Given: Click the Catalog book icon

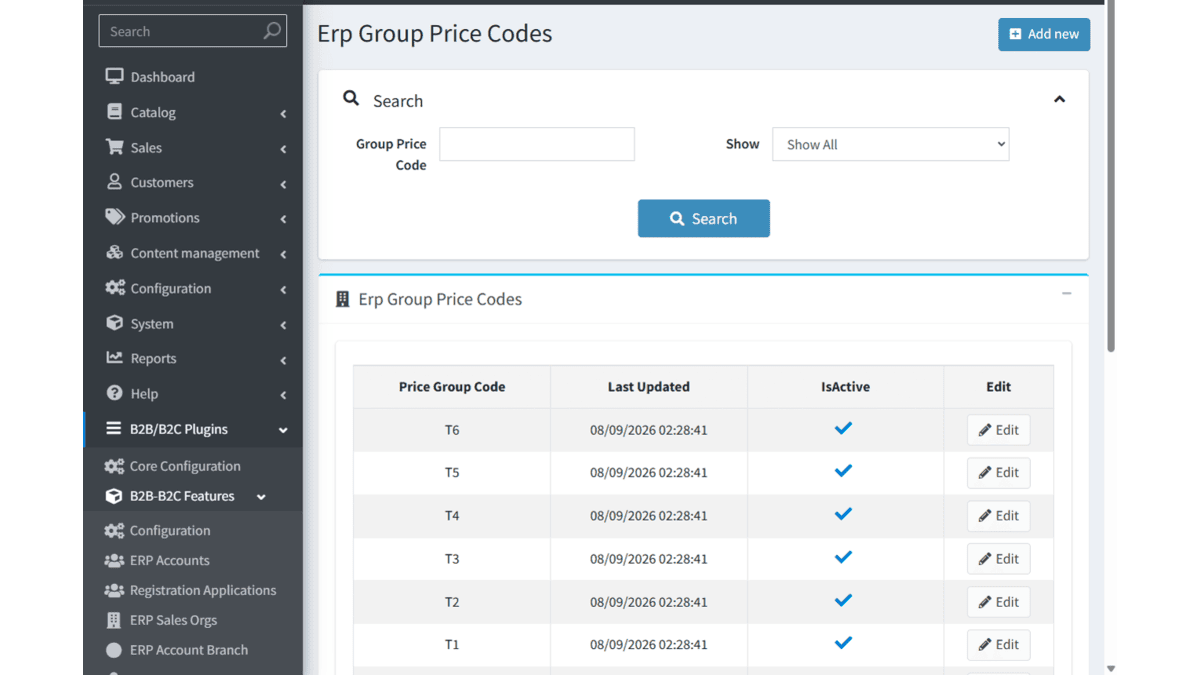Looking at the screenshot, I should tap(114, 112).
